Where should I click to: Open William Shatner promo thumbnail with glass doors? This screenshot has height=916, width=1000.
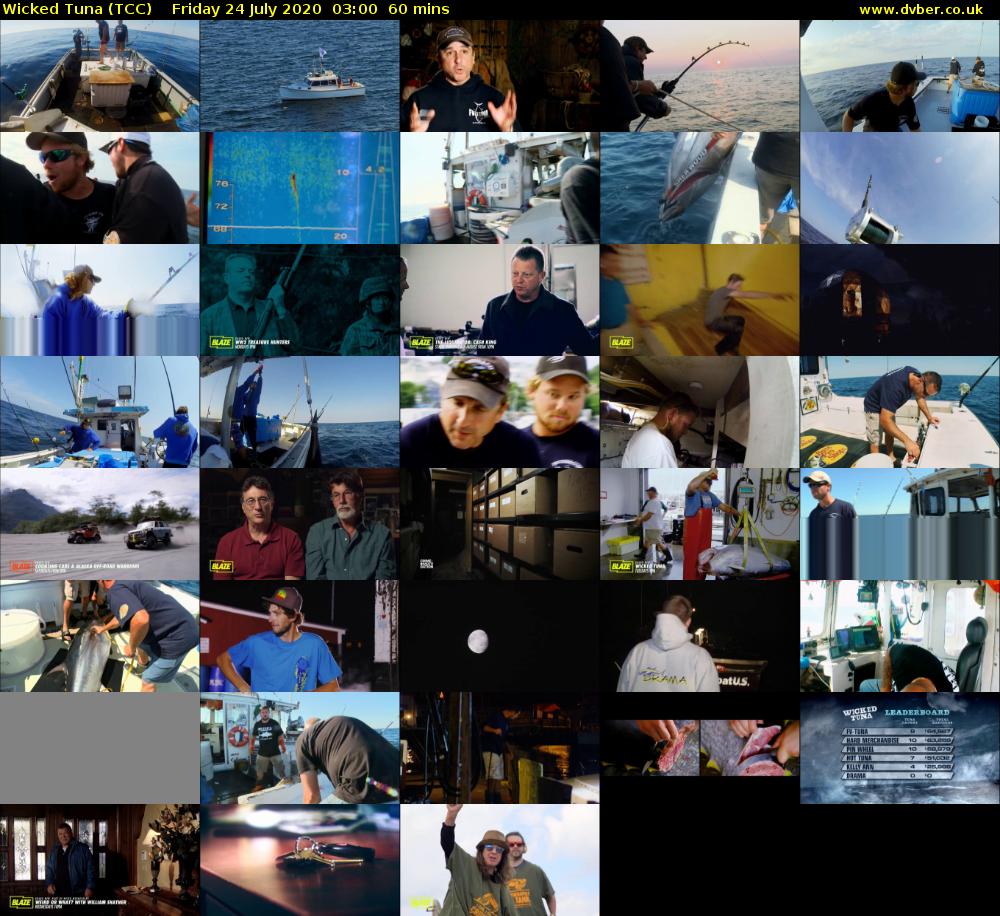[99, 860]
